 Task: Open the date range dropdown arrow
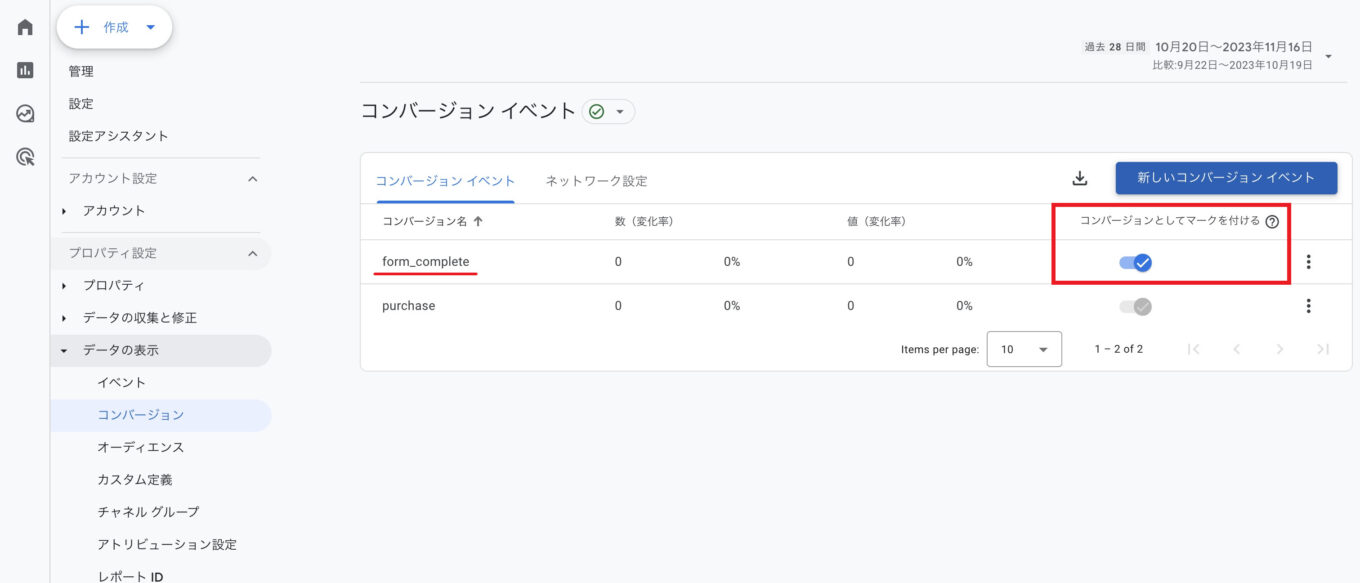click(x=1328, y=56)
